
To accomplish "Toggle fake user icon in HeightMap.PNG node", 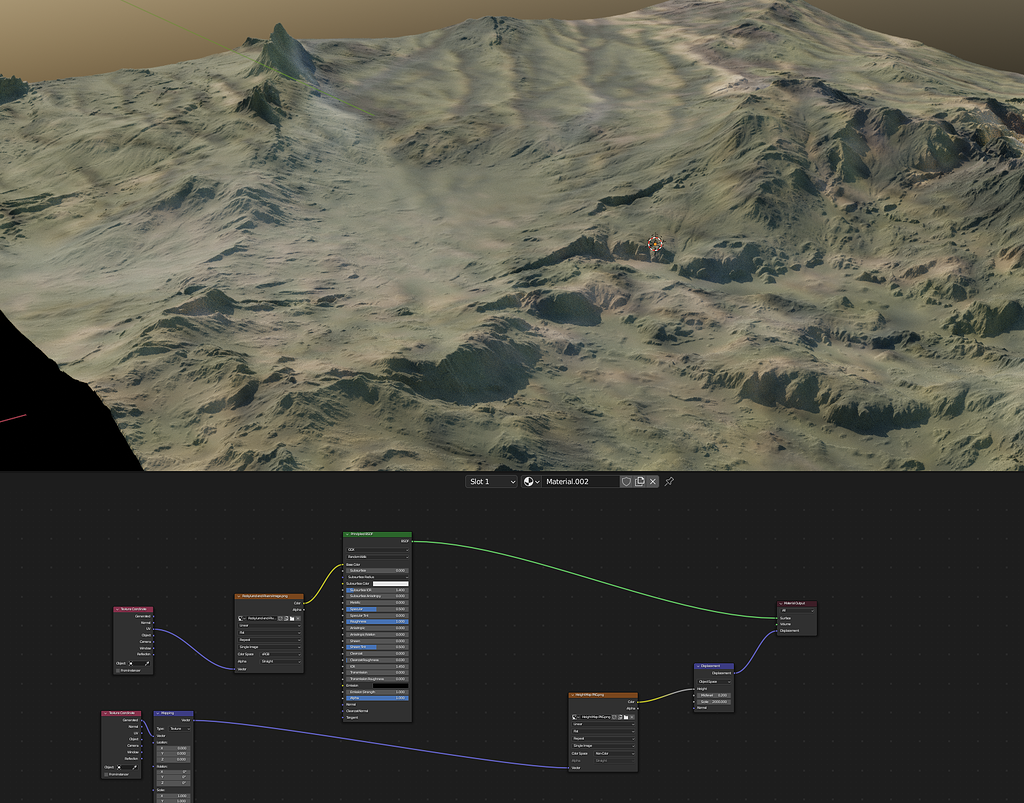I will pyautogui.click(x=614, y=717).
